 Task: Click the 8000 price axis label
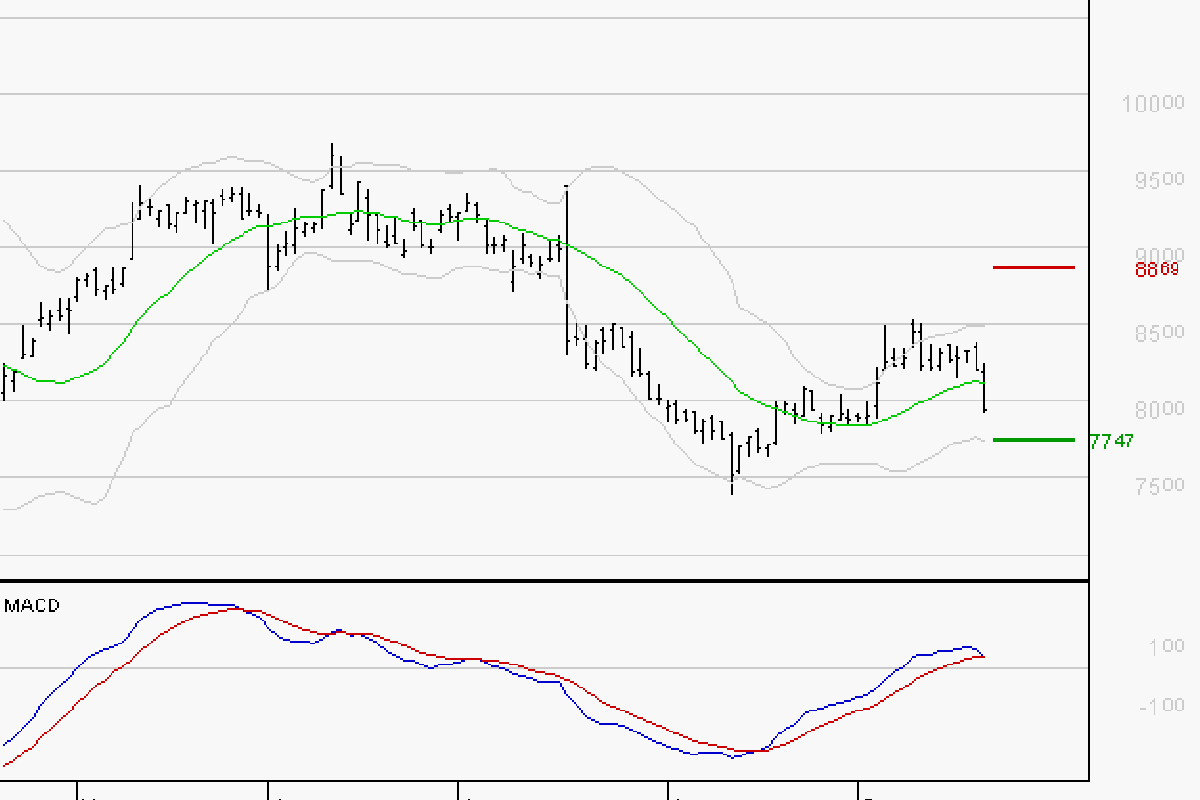tap(1153, 409)
